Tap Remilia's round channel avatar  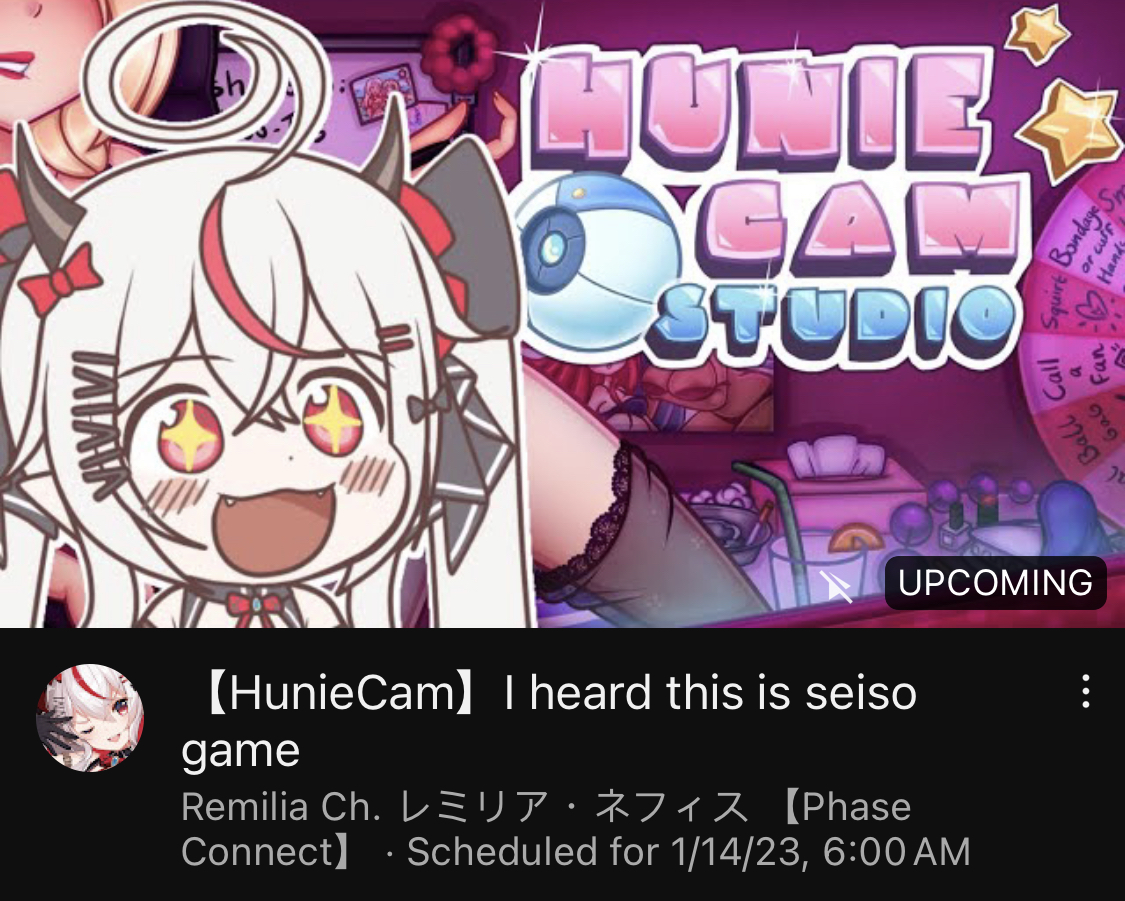(x=90, y=717)
